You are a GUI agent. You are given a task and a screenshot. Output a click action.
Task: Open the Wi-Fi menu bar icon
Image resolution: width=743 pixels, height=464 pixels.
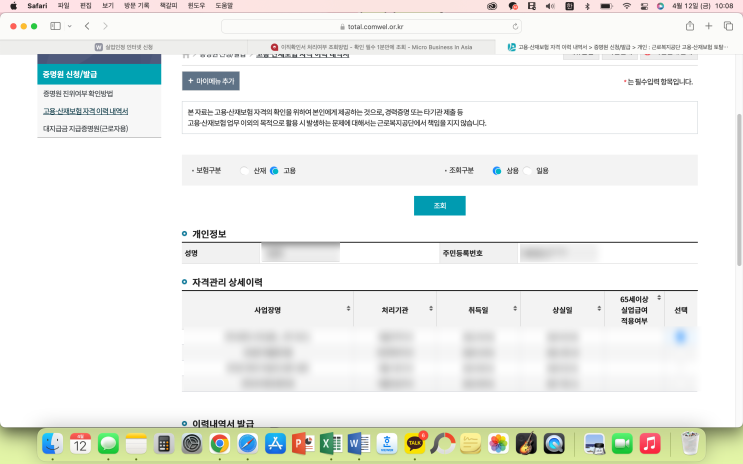point(626,6)
